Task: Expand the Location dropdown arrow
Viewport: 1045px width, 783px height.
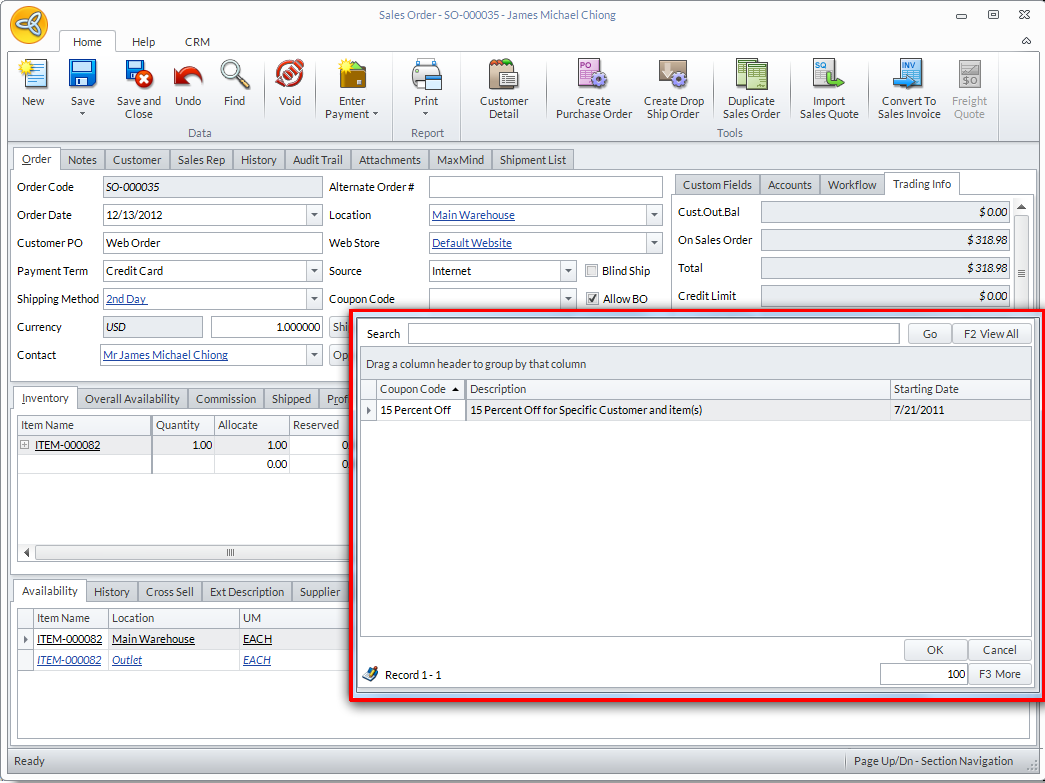Action: click(x=654, y=215)
